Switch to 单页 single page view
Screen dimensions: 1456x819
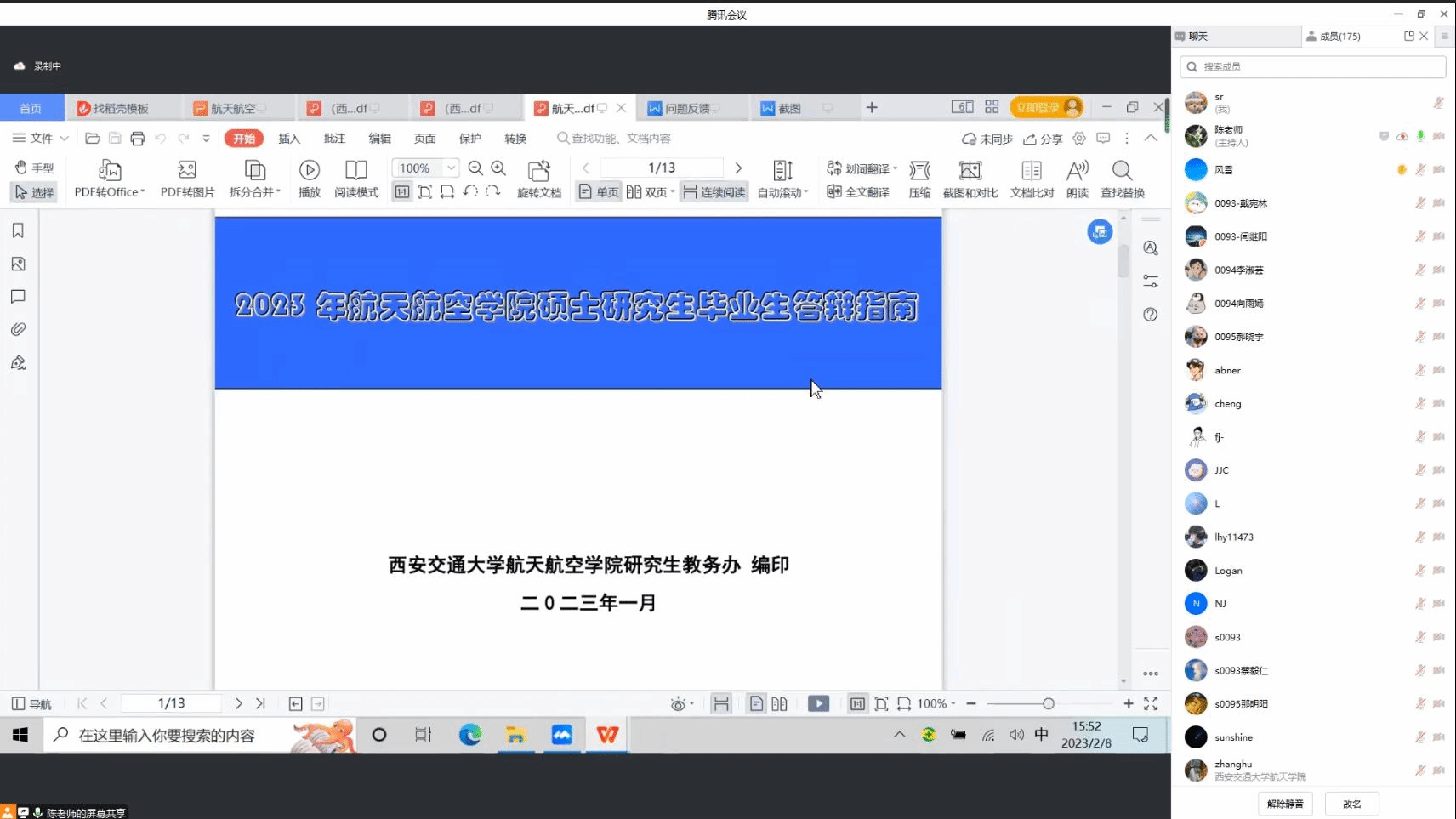point(599,192)
